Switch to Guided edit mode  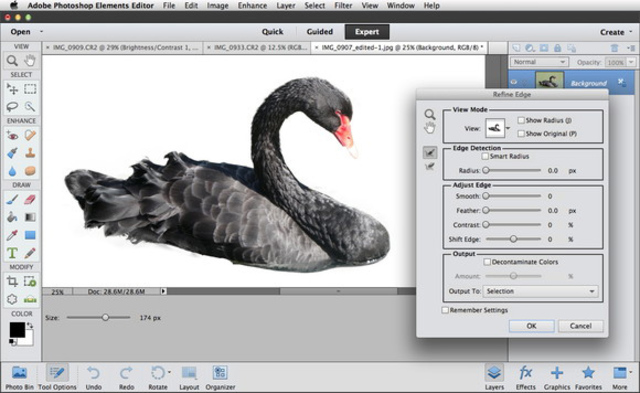point(320,32)
